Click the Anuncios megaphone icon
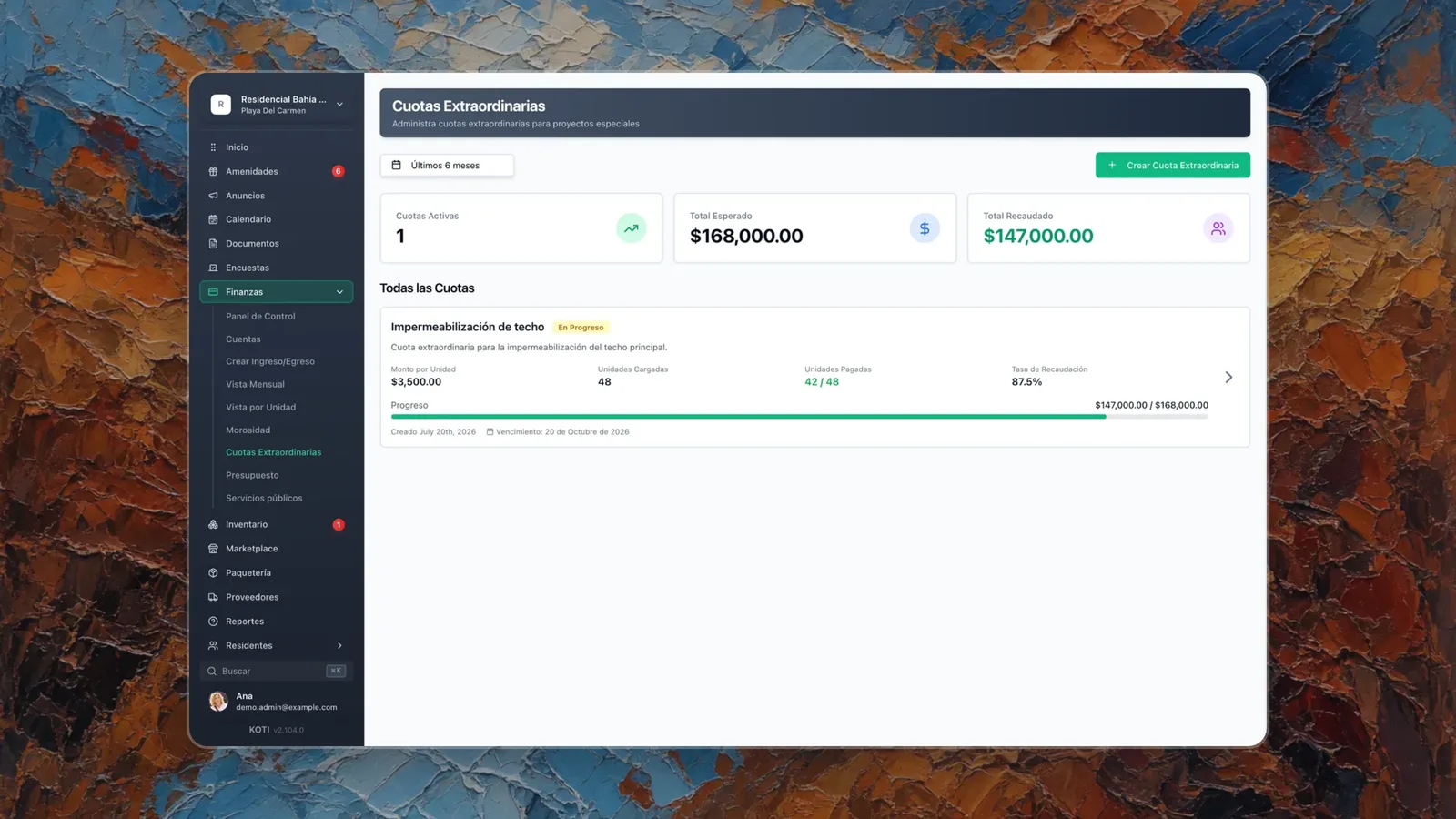Image resolution: width=1456 pixels, height=819 pixels. pyautogui.click(x=213, y=196)
